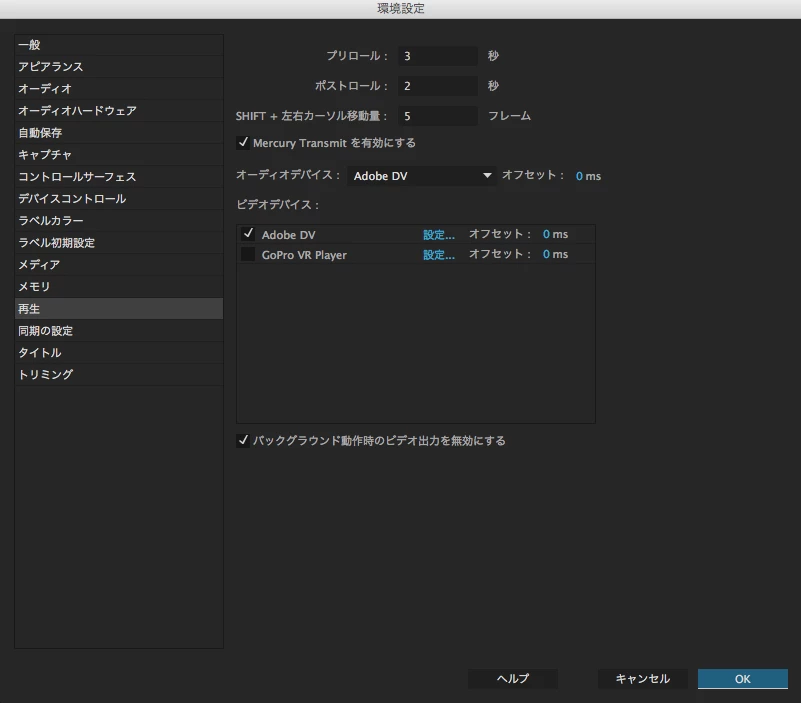The width and height of the screenshot is (801, 703).
Task: Open ラベル初期設定 preferences
Action: click(x=119, y=243)
